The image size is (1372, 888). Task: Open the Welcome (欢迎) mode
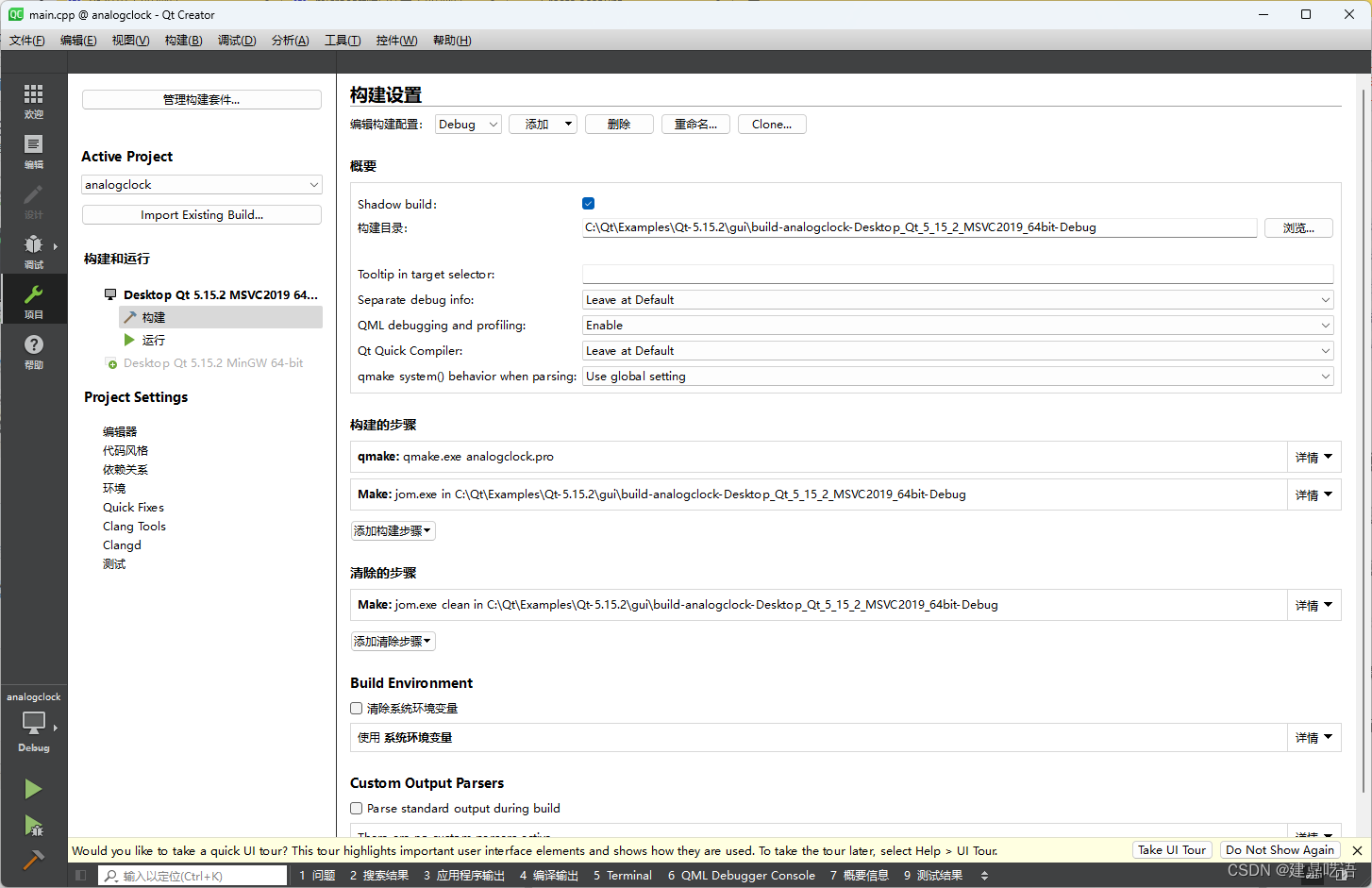point(34,101)
